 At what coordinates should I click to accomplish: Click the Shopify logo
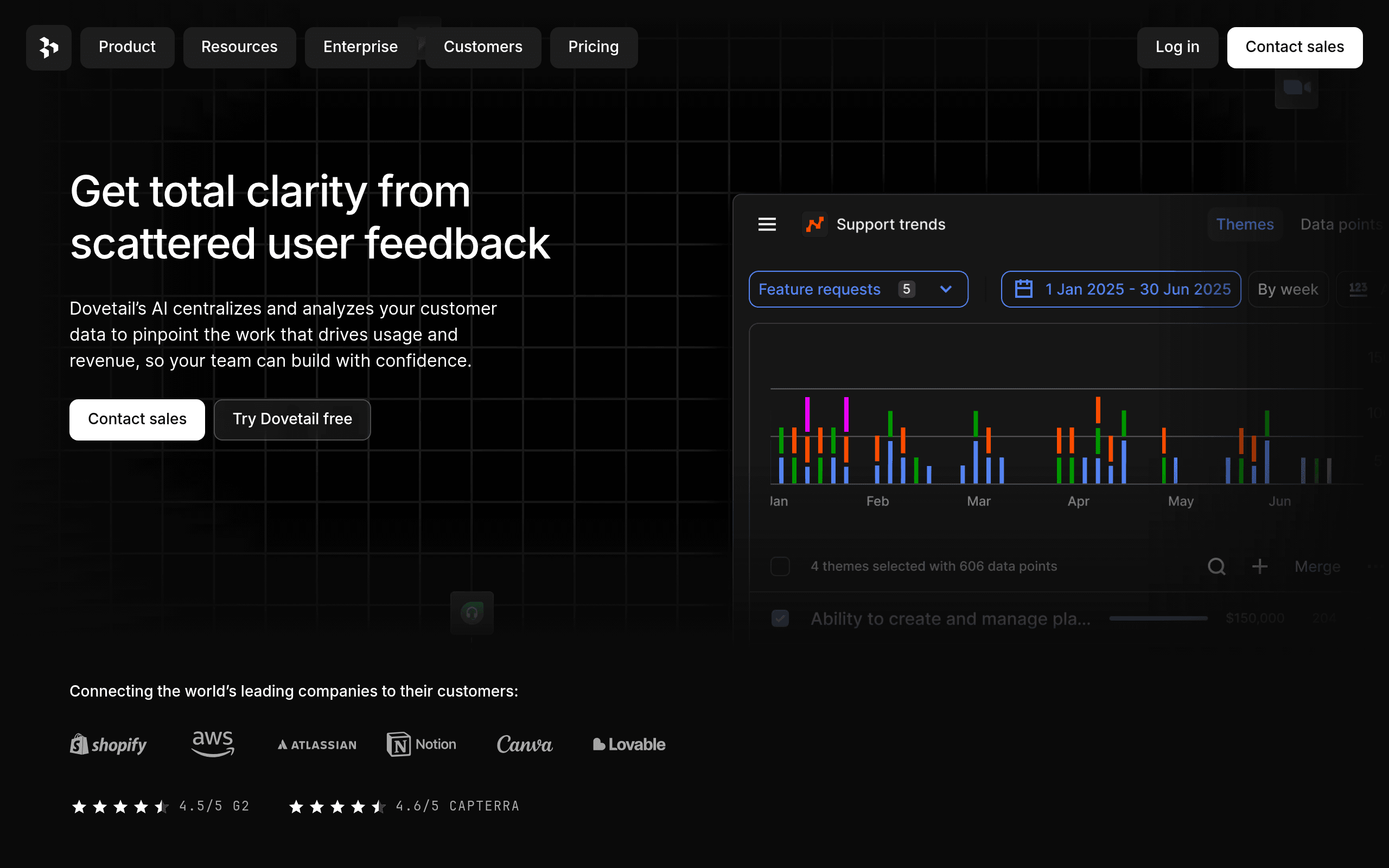click(x=109, y=744)
